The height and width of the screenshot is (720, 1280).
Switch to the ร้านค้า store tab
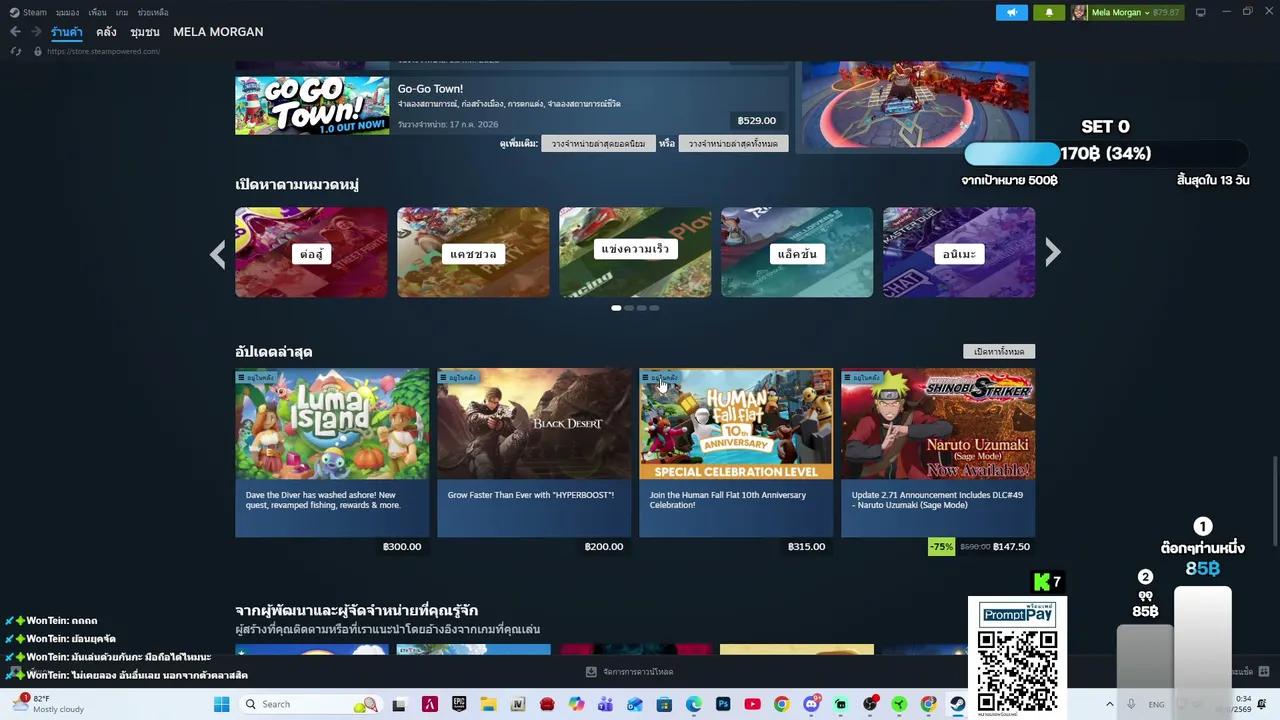[67, 32]
